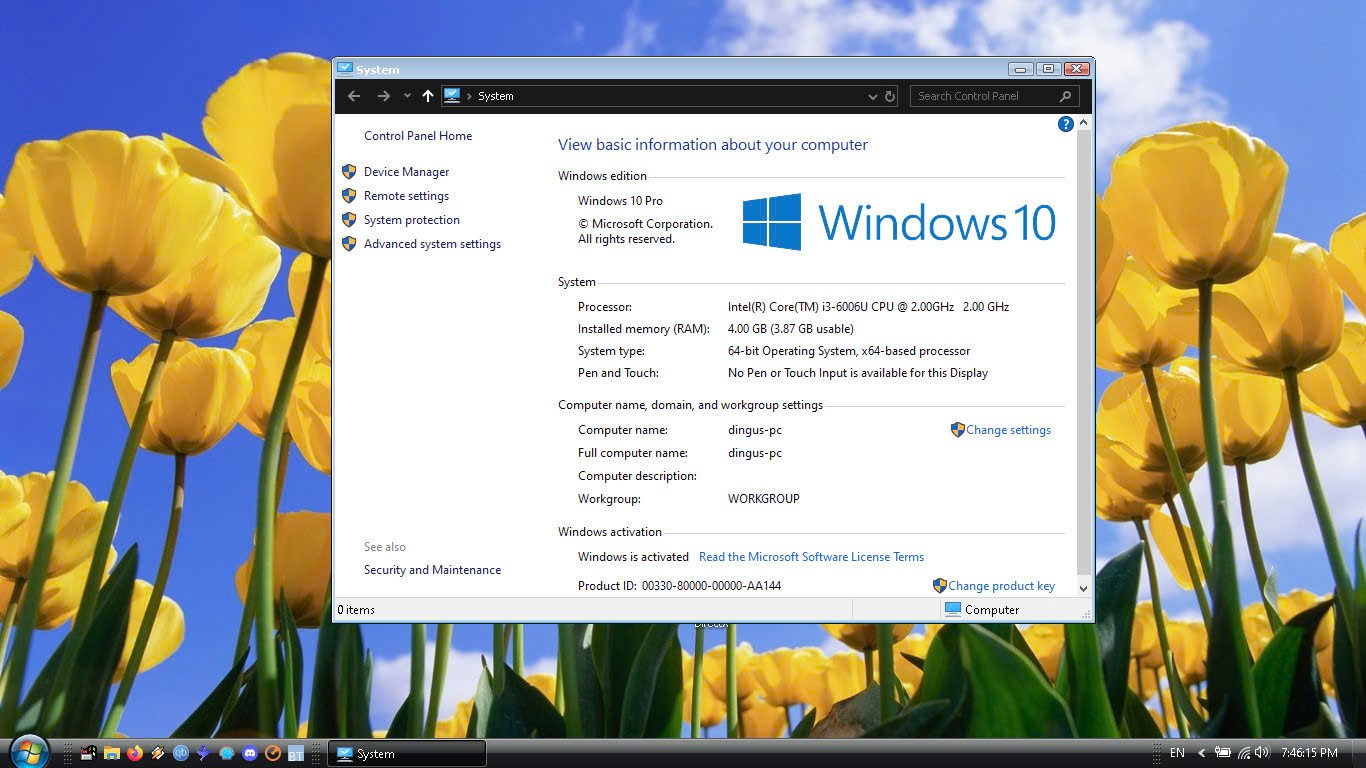Open the BT app icon in the taskbar
This screenshot has height=768, width=1366.
point(296,753)
